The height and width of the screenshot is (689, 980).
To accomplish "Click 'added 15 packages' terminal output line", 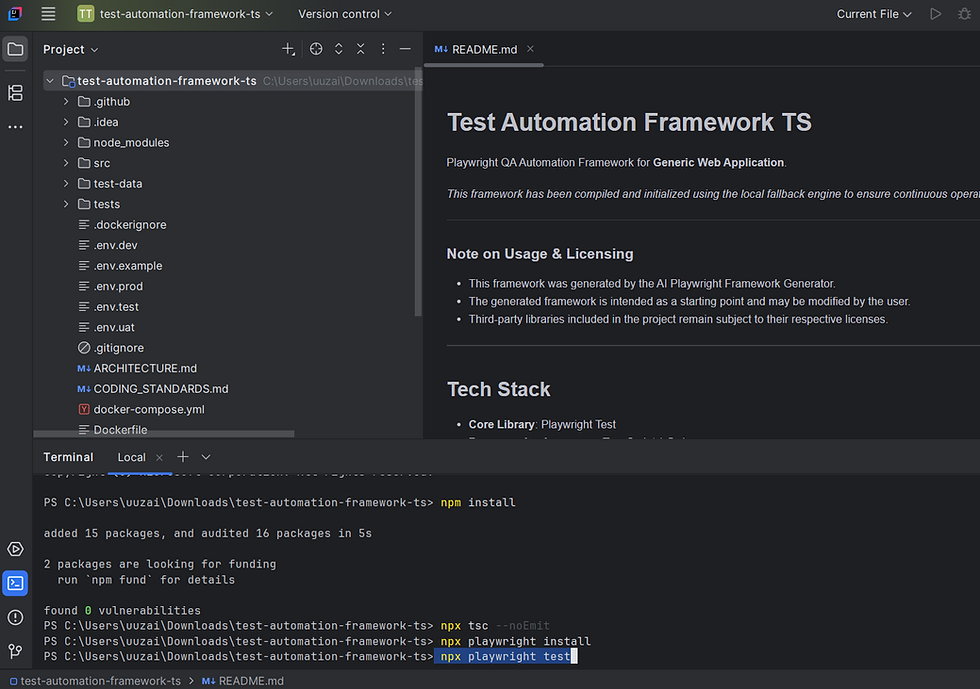I will [x=208, y=533].
